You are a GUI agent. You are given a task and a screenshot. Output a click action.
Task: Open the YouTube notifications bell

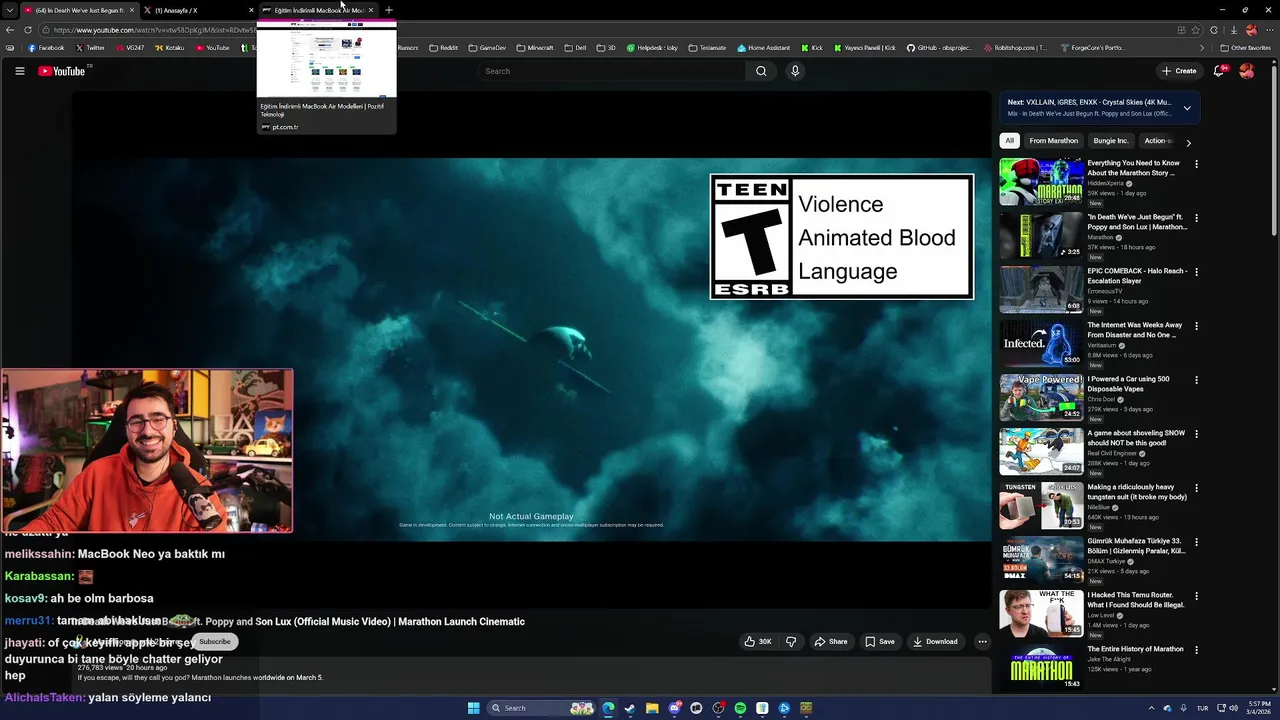(x=1219, y=71)
